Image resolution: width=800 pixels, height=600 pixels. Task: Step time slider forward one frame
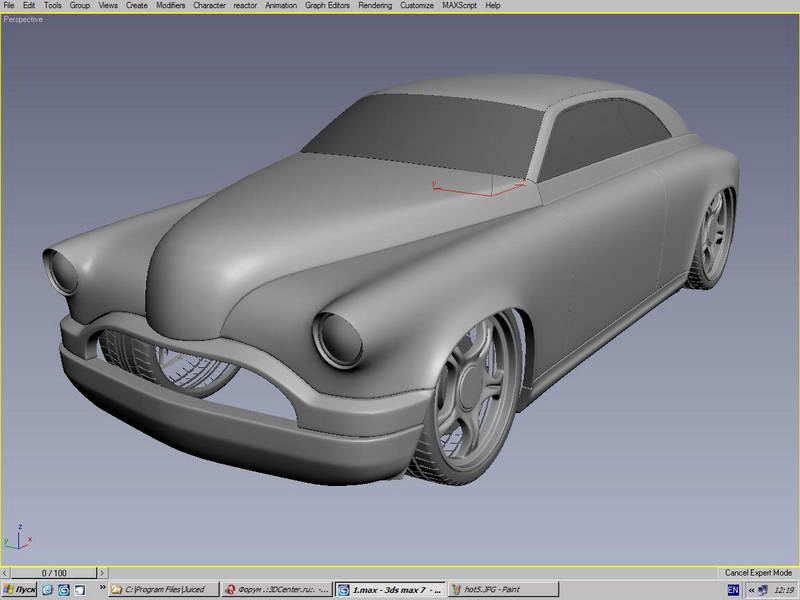[x=102, y=573]
